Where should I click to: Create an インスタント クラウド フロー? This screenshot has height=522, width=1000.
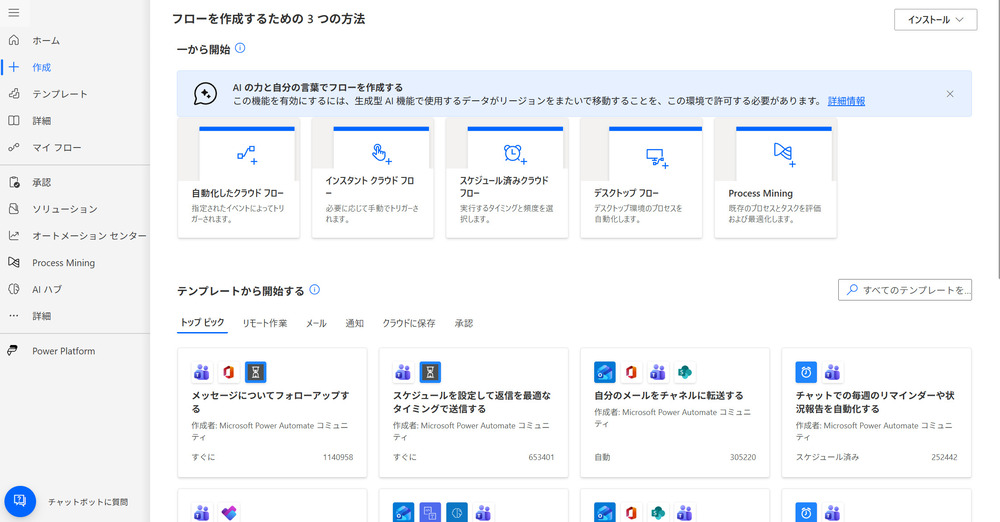(x=372, y=178)
